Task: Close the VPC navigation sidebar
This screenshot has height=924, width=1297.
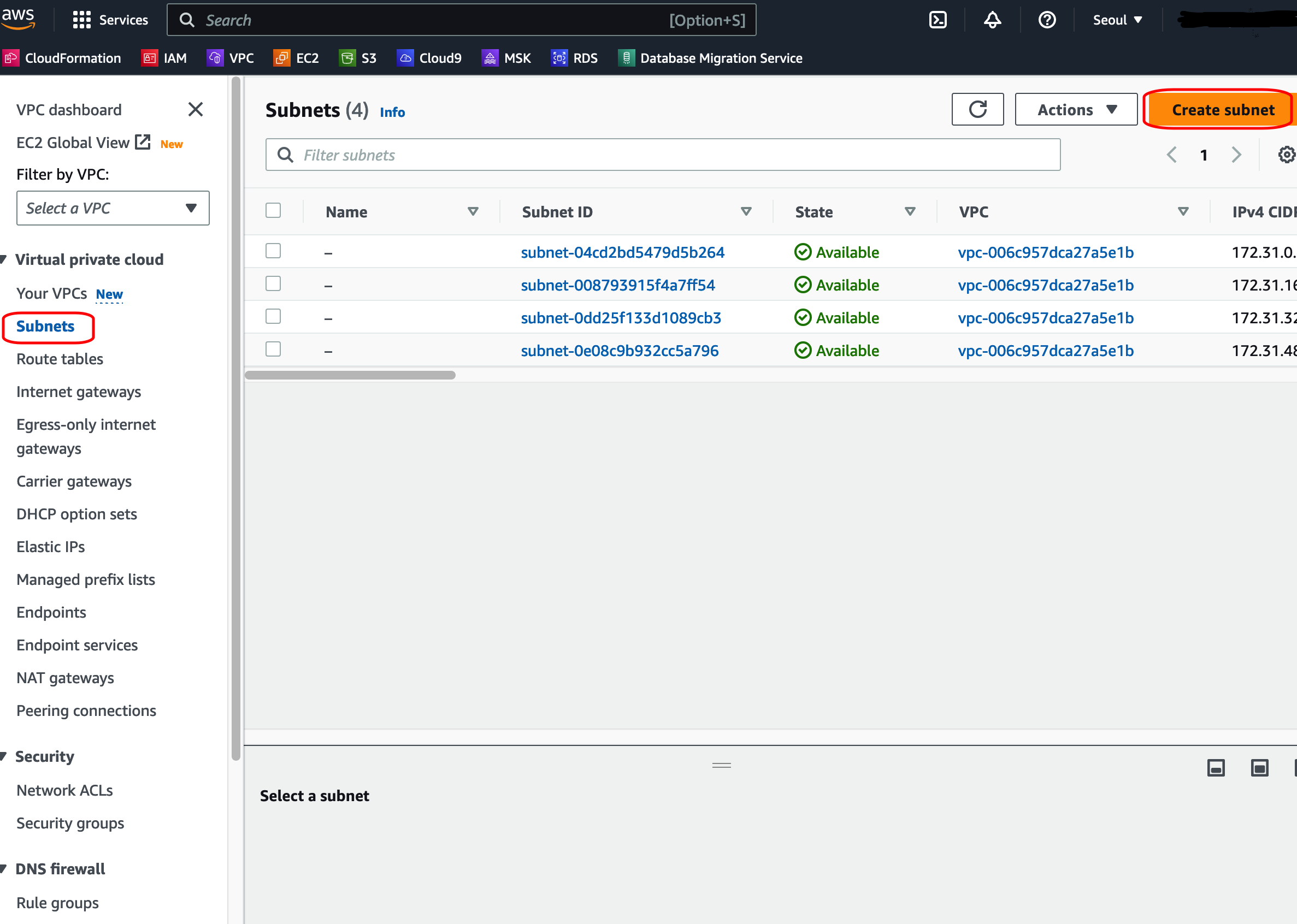Action: 195,109
